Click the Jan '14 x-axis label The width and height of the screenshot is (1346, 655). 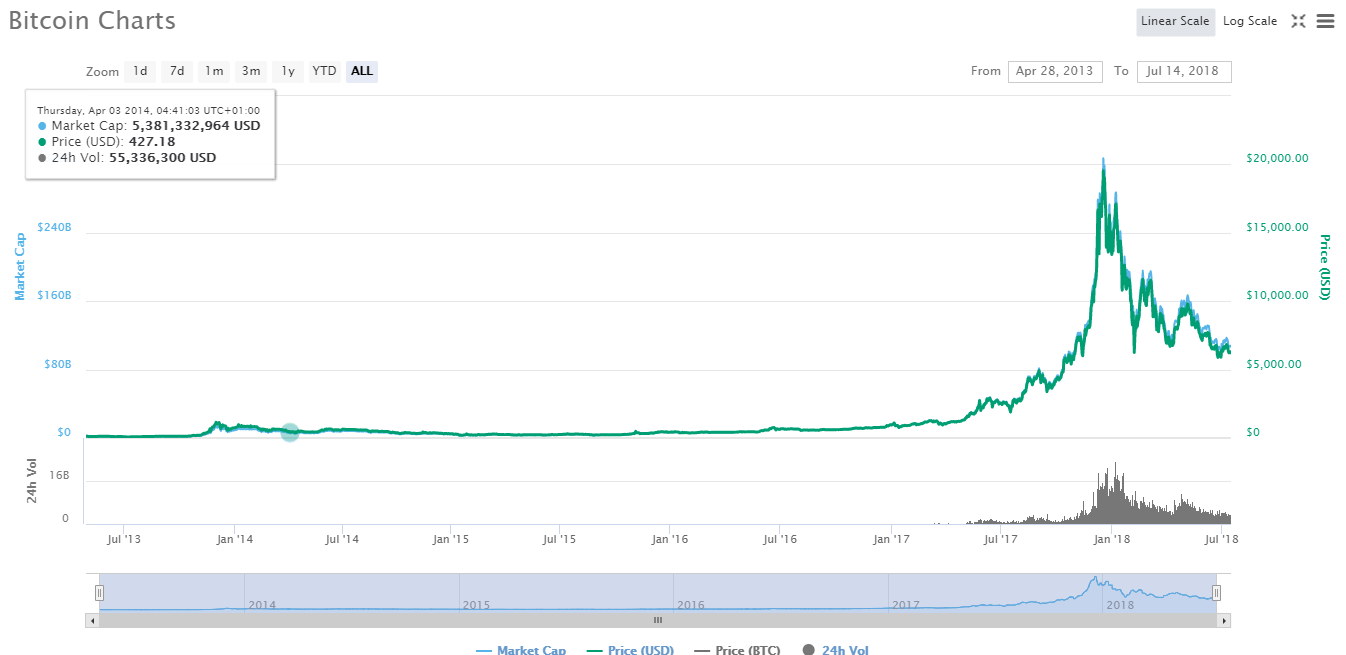click(x=234, y=540)
